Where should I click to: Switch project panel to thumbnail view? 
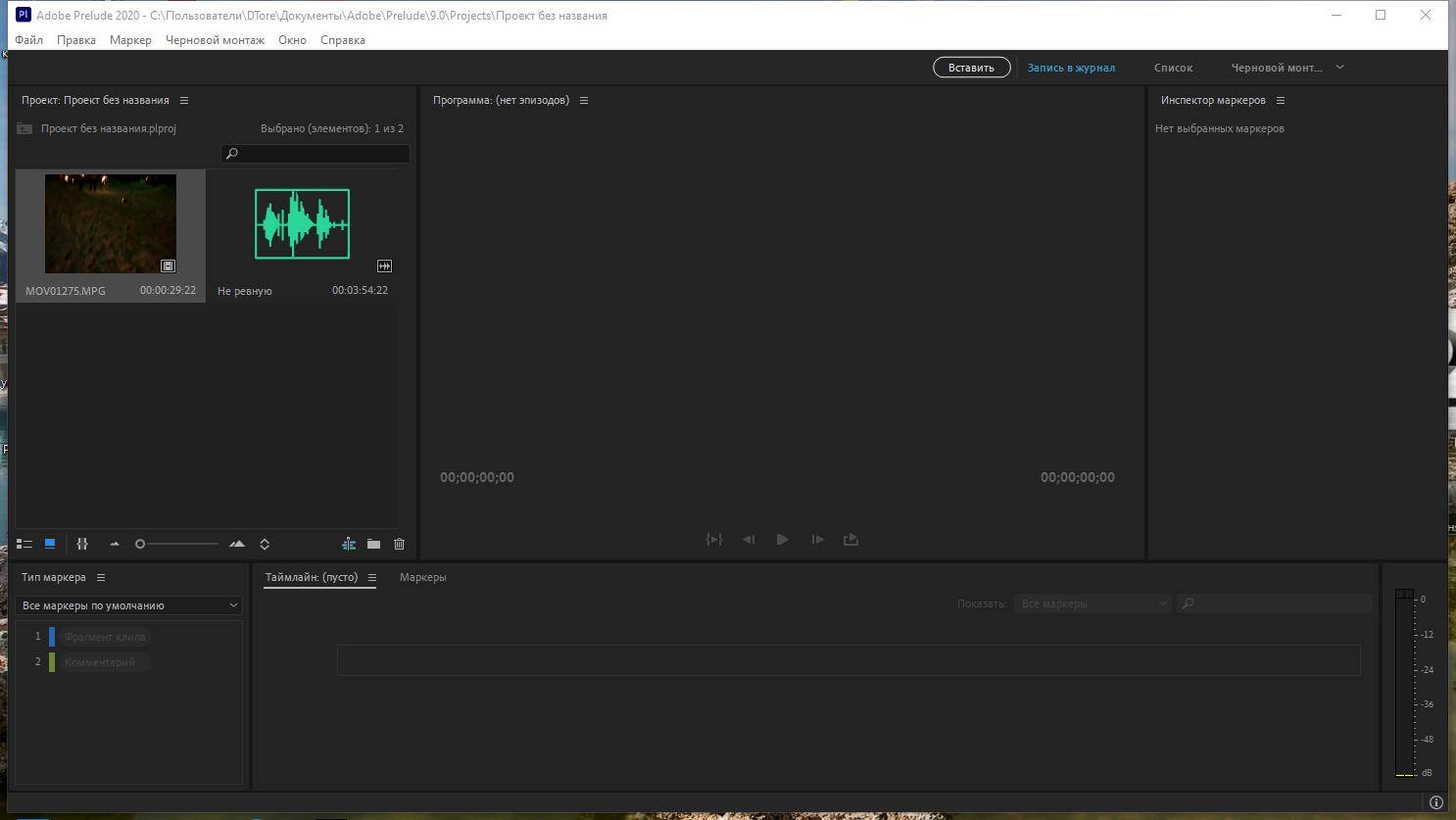[x=50, y=544]
